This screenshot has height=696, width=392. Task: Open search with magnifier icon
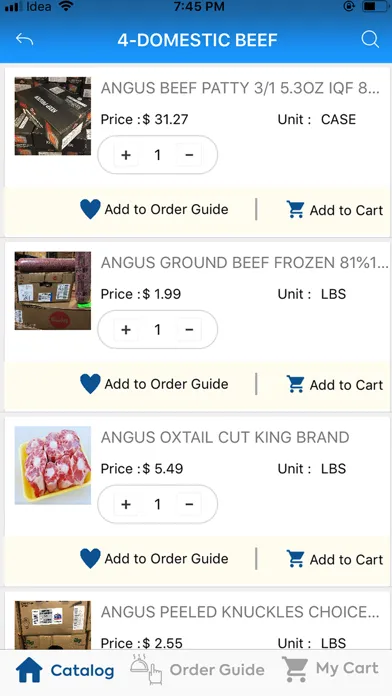370,40
